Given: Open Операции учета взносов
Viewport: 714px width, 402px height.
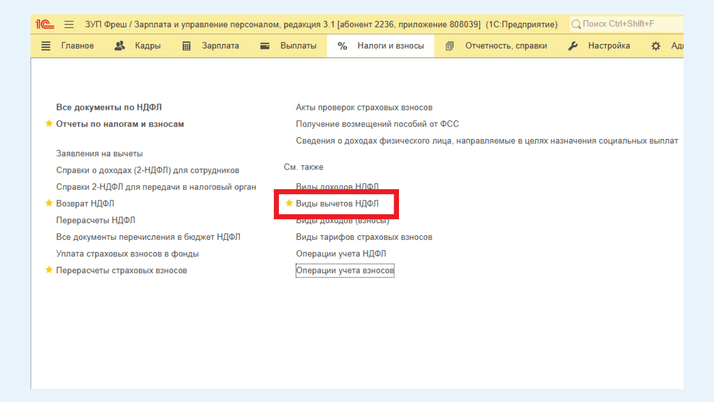Looking at the screenshot, I should tap(345, 270).
